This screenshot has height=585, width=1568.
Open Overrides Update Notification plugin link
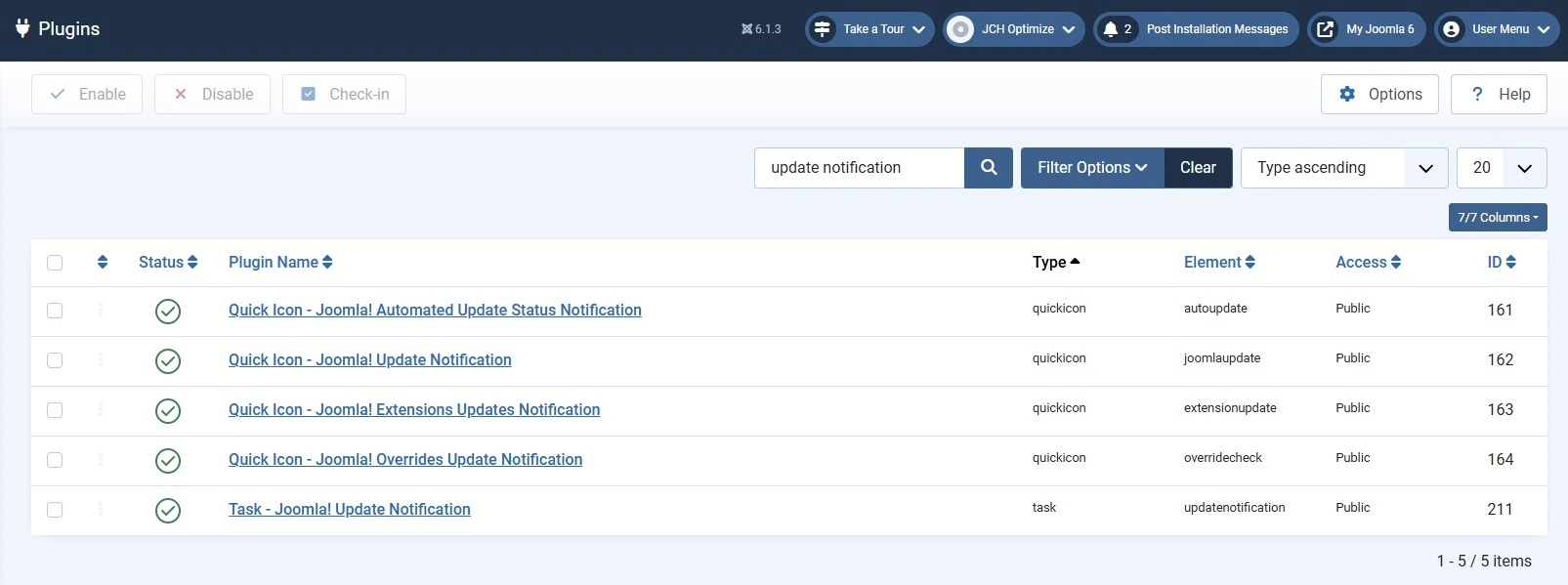tap(405, 459)
